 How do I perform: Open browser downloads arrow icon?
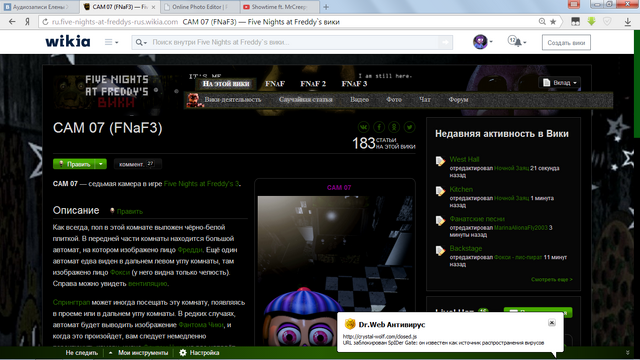pyautogui.click(x=628, y=22)
